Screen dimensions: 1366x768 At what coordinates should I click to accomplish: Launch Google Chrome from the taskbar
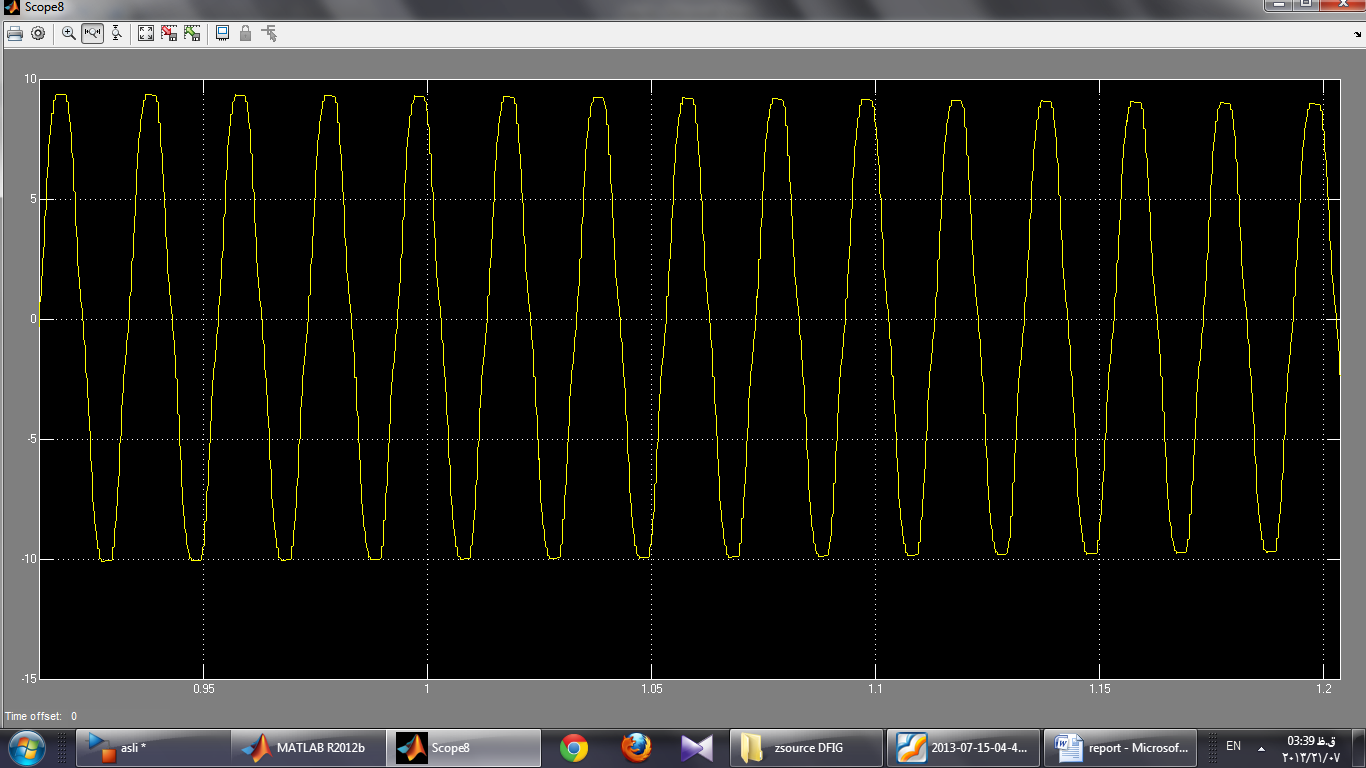point(574,747)
